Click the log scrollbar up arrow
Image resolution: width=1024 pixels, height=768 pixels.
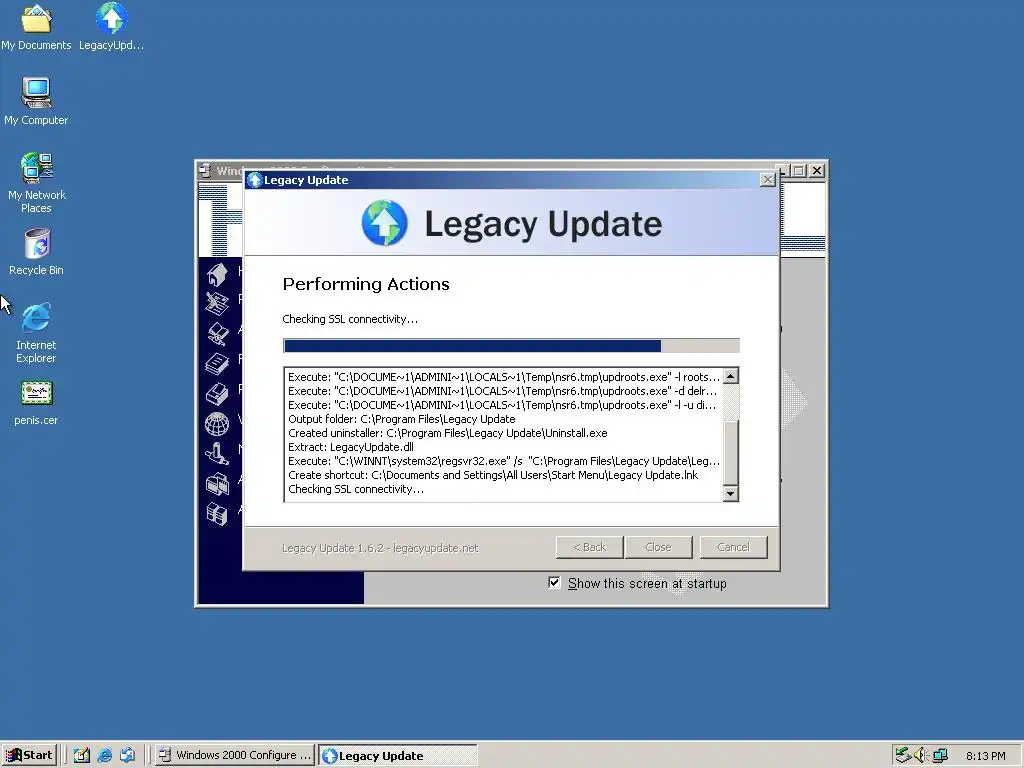[731, 376]
